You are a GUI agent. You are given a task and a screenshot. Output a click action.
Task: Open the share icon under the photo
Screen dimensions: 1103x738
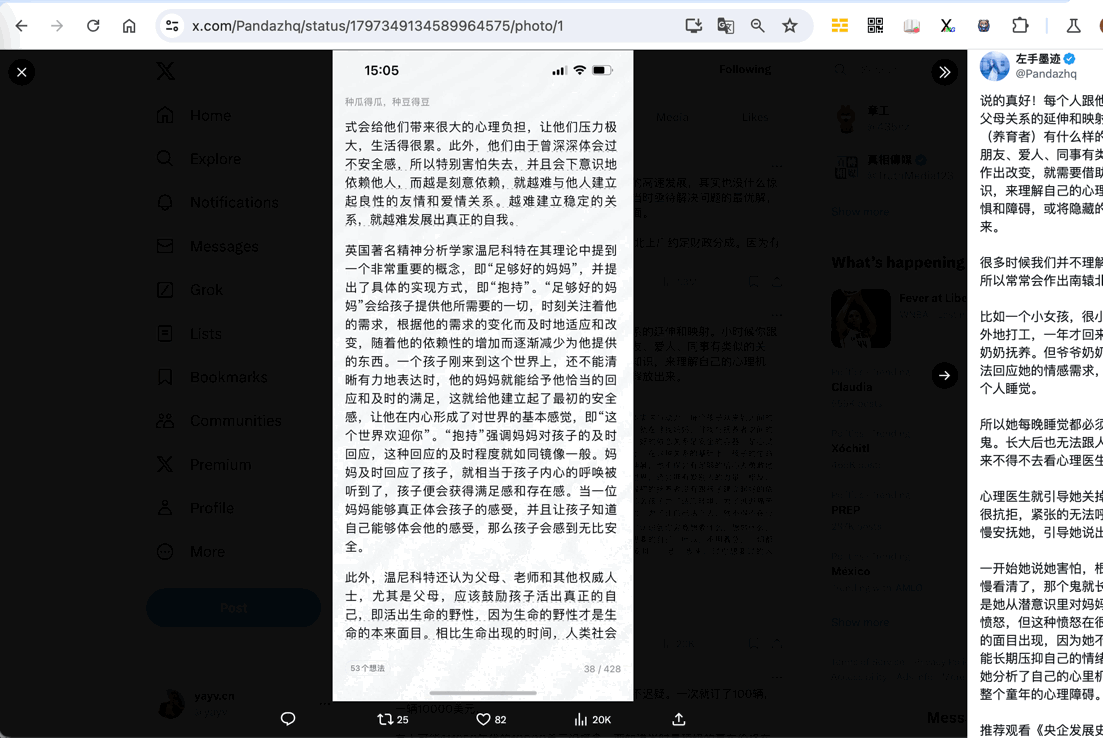click(x=678, y=719)
